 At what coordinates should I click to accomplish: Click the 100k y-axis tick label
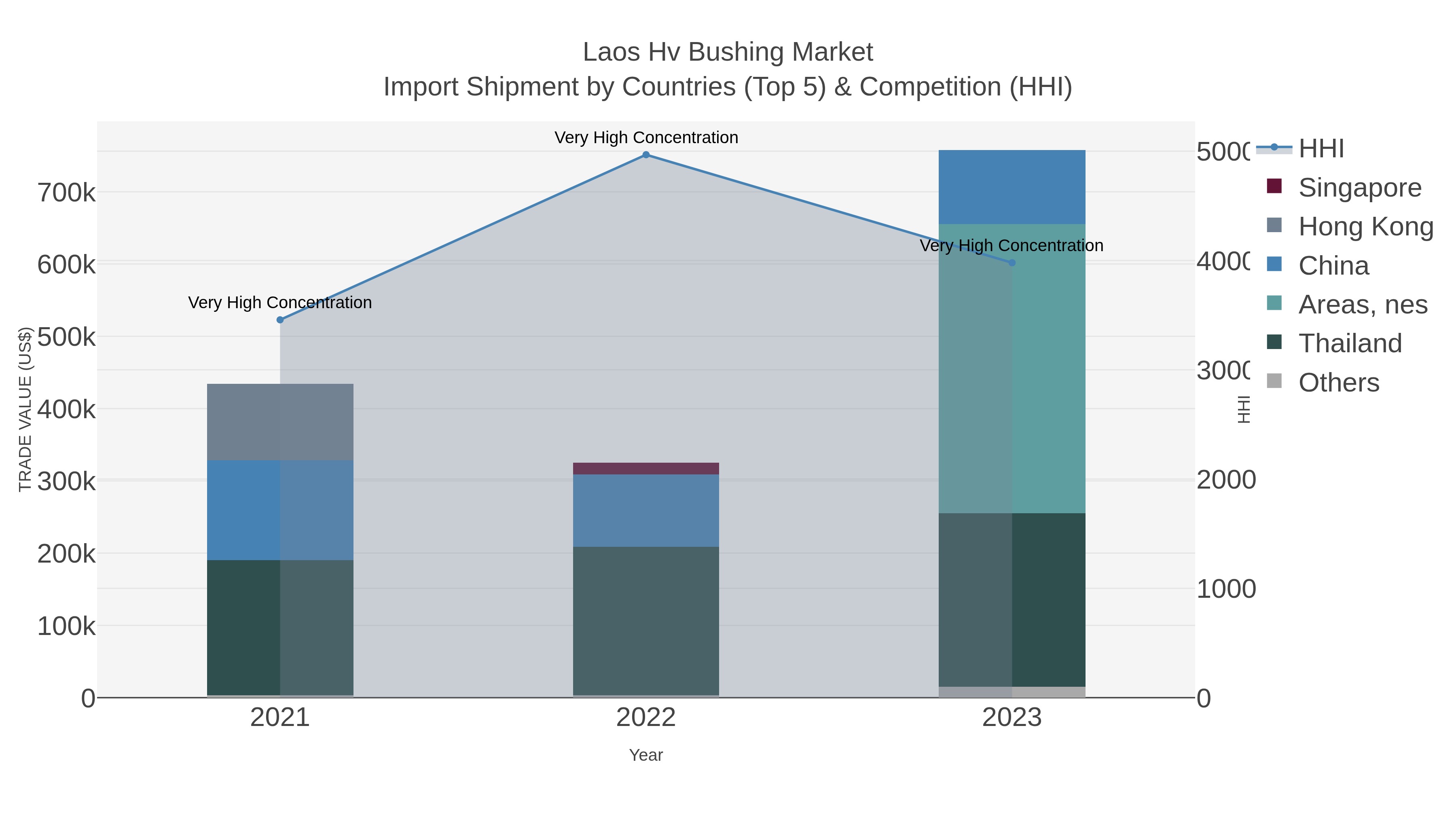(67, 626)
